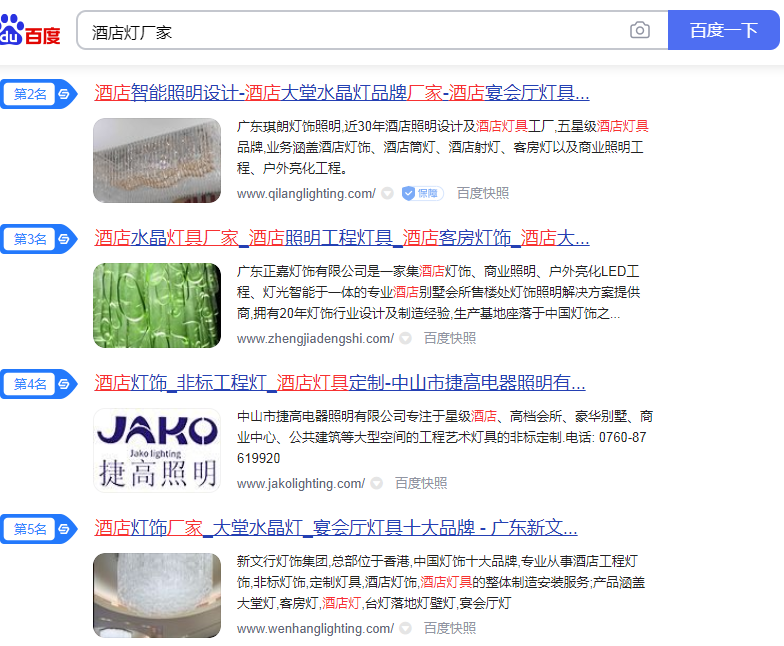Click the camera image-search icon
The image size is (784, 646).
pyautogui.click(x=640, y=30)
